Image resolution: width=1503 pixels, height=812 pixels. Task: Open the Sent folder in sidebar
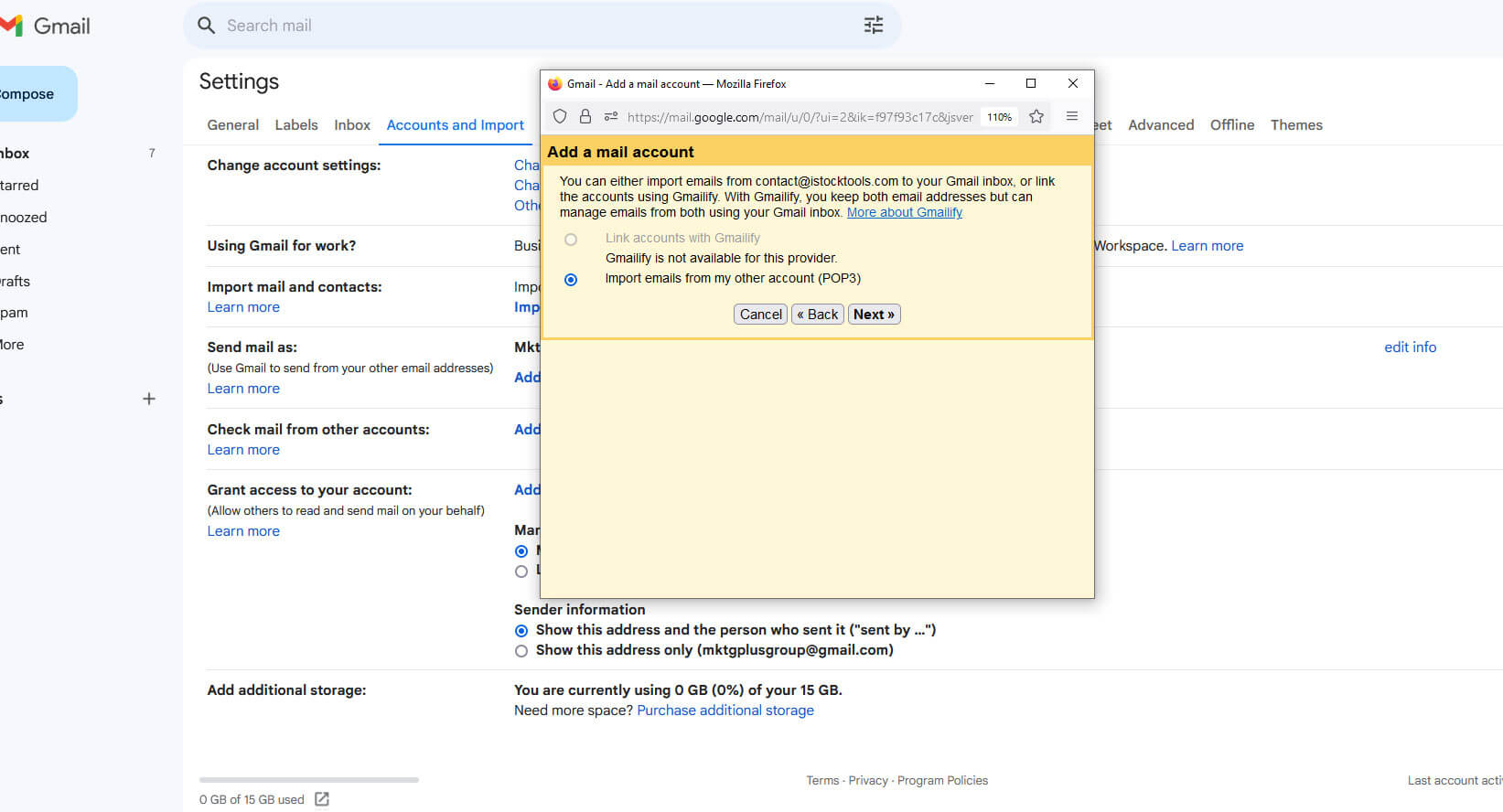tap(11, 250)
